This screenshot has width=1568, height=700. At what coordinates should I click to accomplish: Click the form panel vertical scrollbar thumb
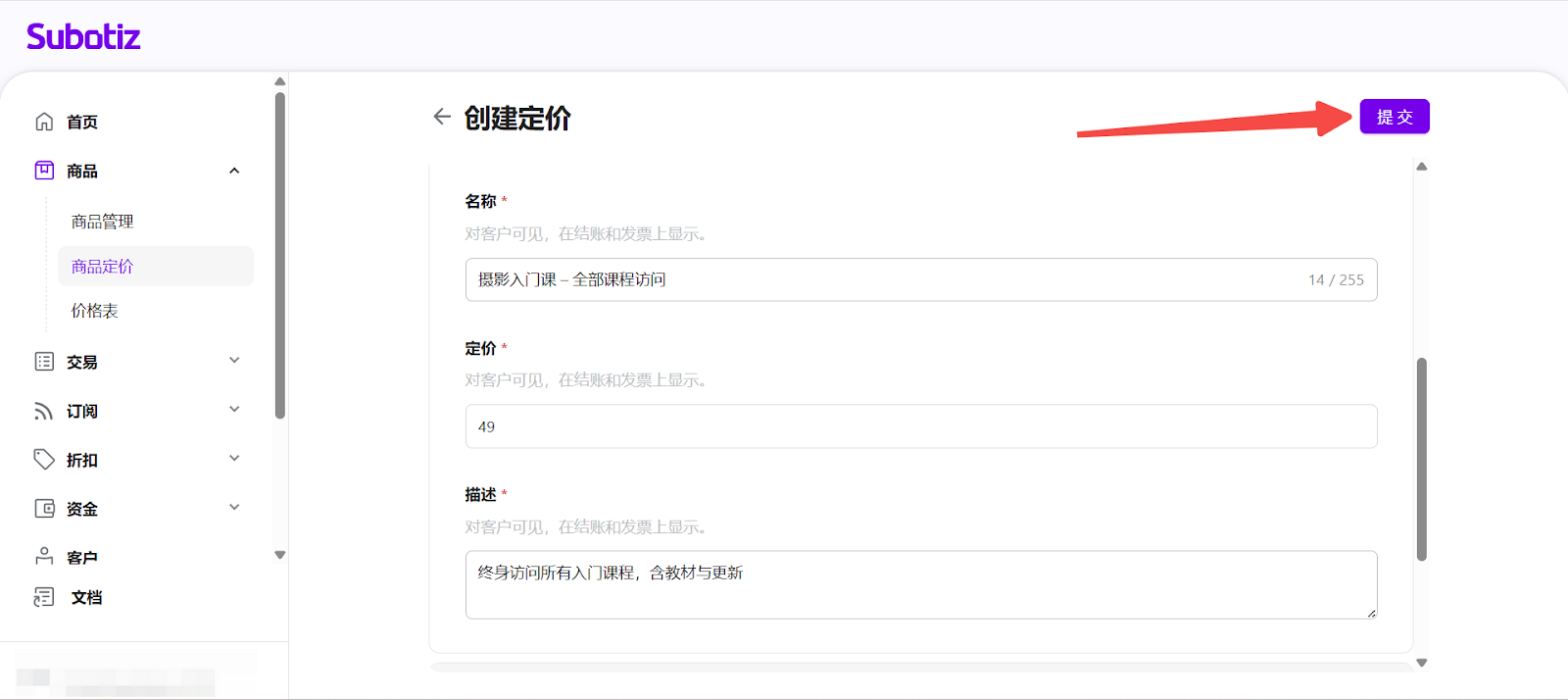pyautogui.click(x=1421, y=459)
